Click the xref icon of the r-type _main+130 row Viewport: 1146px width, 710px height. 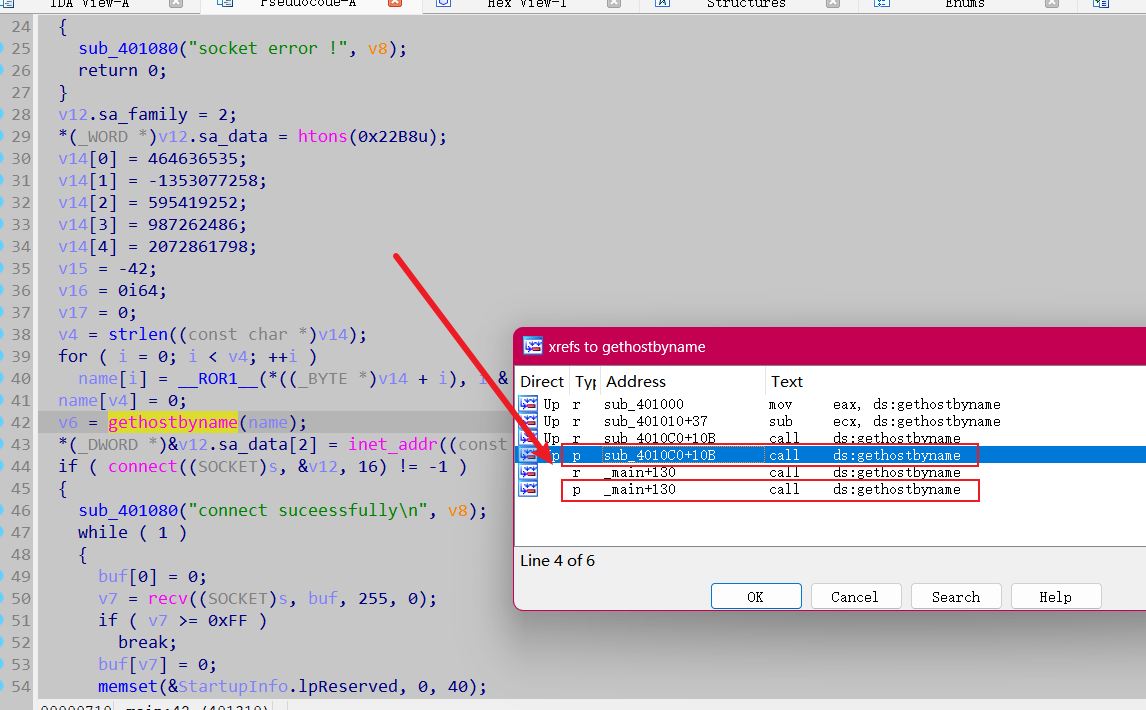pos(528,472)
